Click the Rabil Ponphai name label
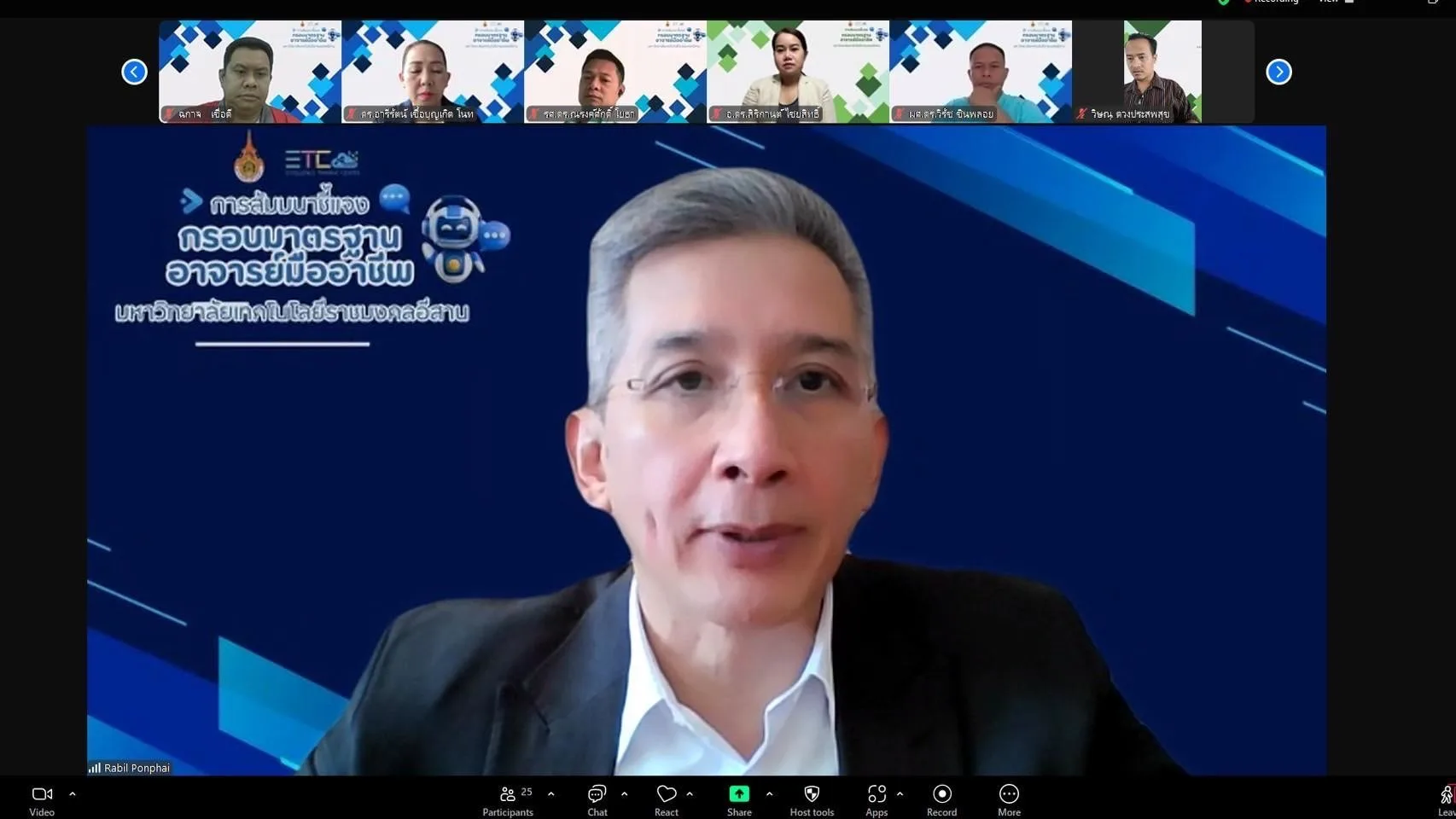Viewport: 1456px width, 819px height. tap(137, 768)
